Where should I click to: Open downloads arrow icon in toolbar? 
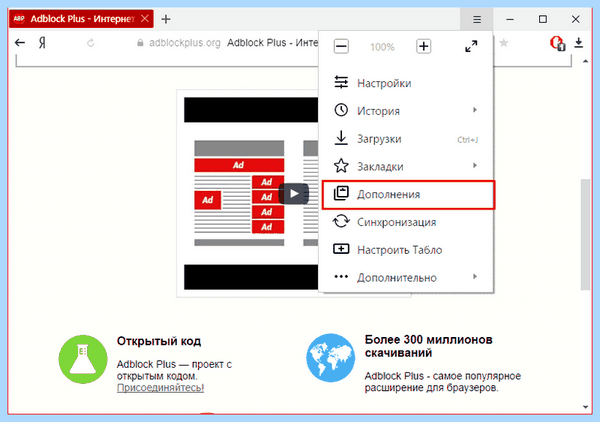(x=579, y=42)
